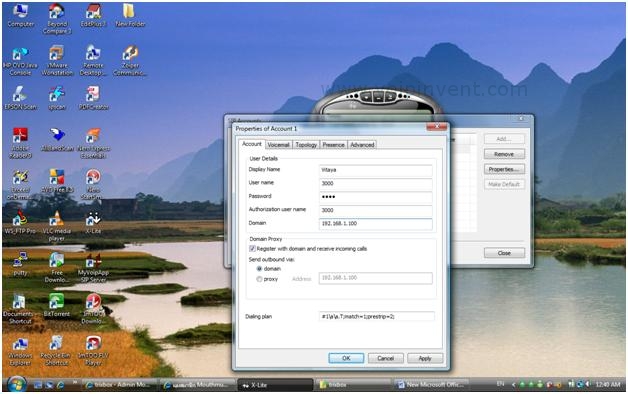The image size is (628, 394).
Task: Select the Adobe Reader 9 desktop icon
Action: 20,143
